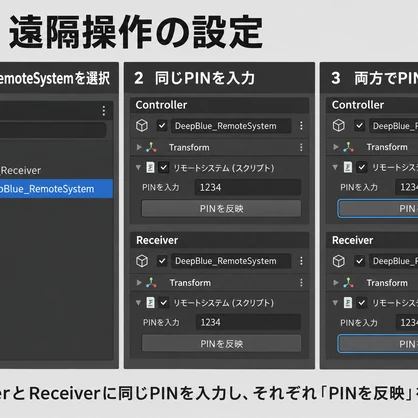Click the cube icon in step 3 Receiver

[x=339, y=261]
